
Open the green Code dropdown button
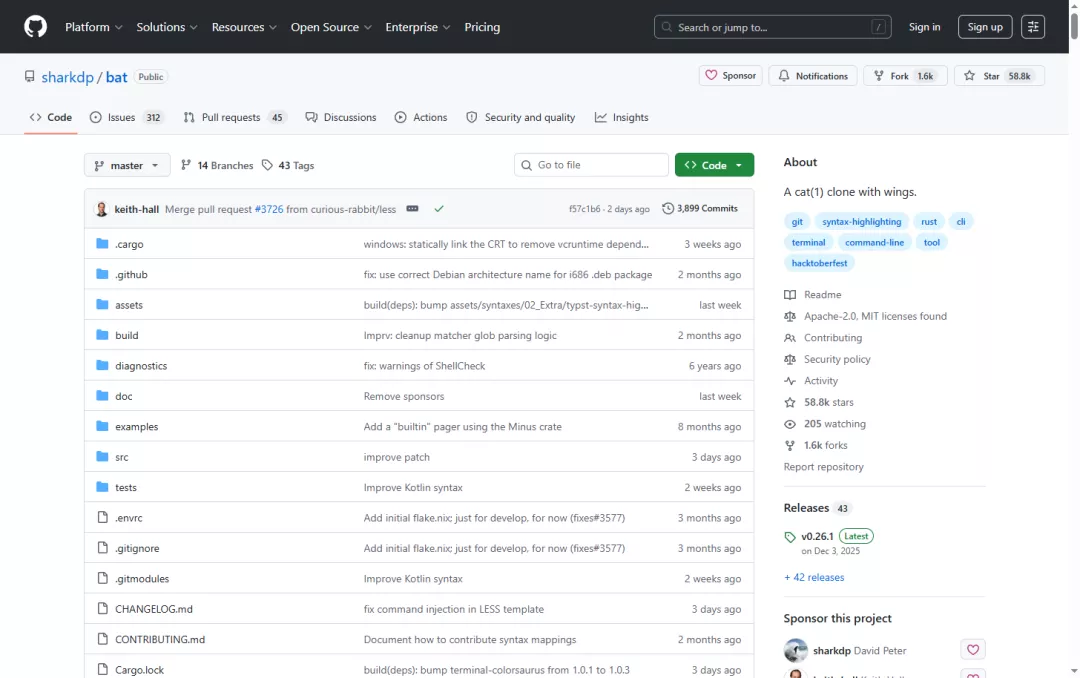coord(714,165)
